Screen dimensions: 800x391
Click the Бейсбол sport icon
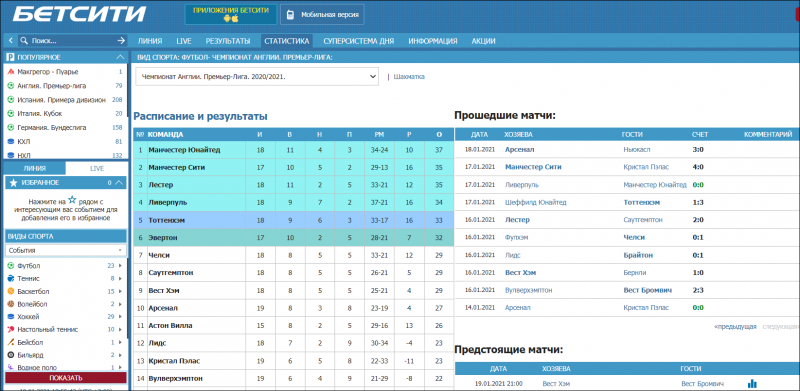click(x=11, y=343)
